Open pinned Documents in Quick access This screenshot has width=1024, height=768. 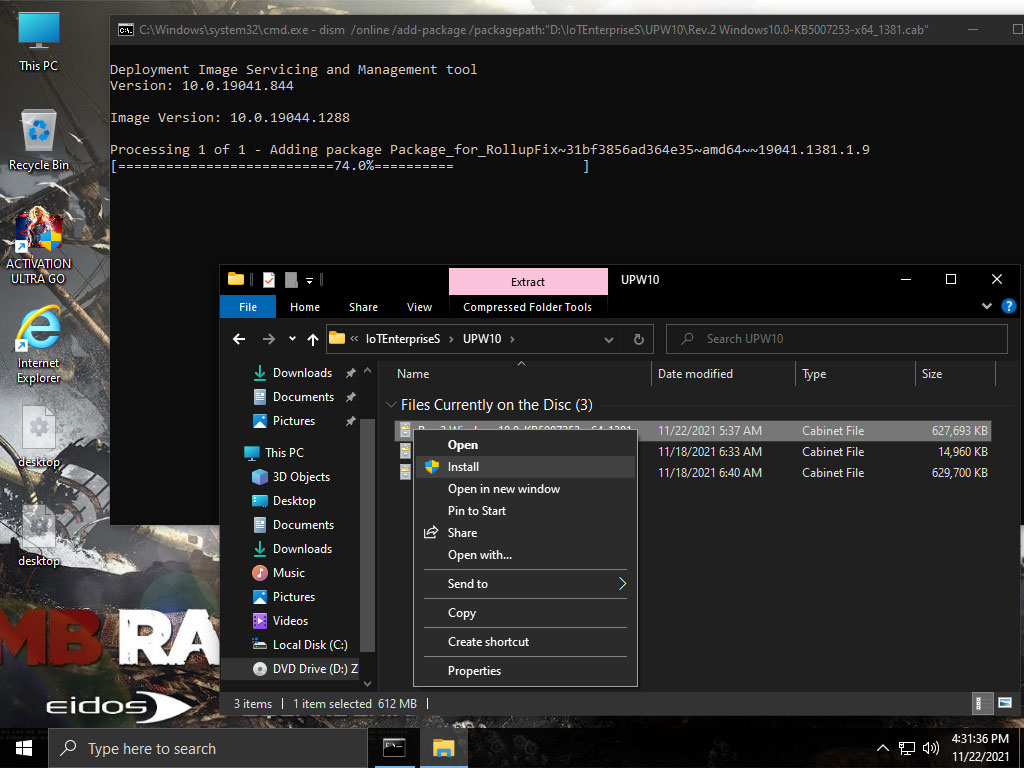tap(303, 397)
